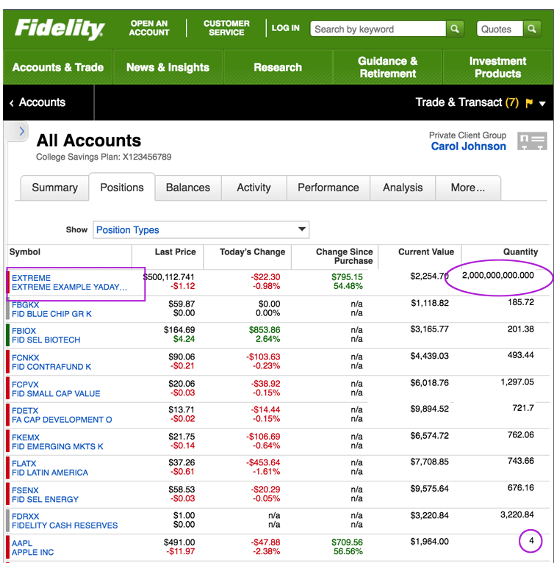Click the Quotes input field
The height and width of the screenshot is (567, 559).
(x=500, y=29)
